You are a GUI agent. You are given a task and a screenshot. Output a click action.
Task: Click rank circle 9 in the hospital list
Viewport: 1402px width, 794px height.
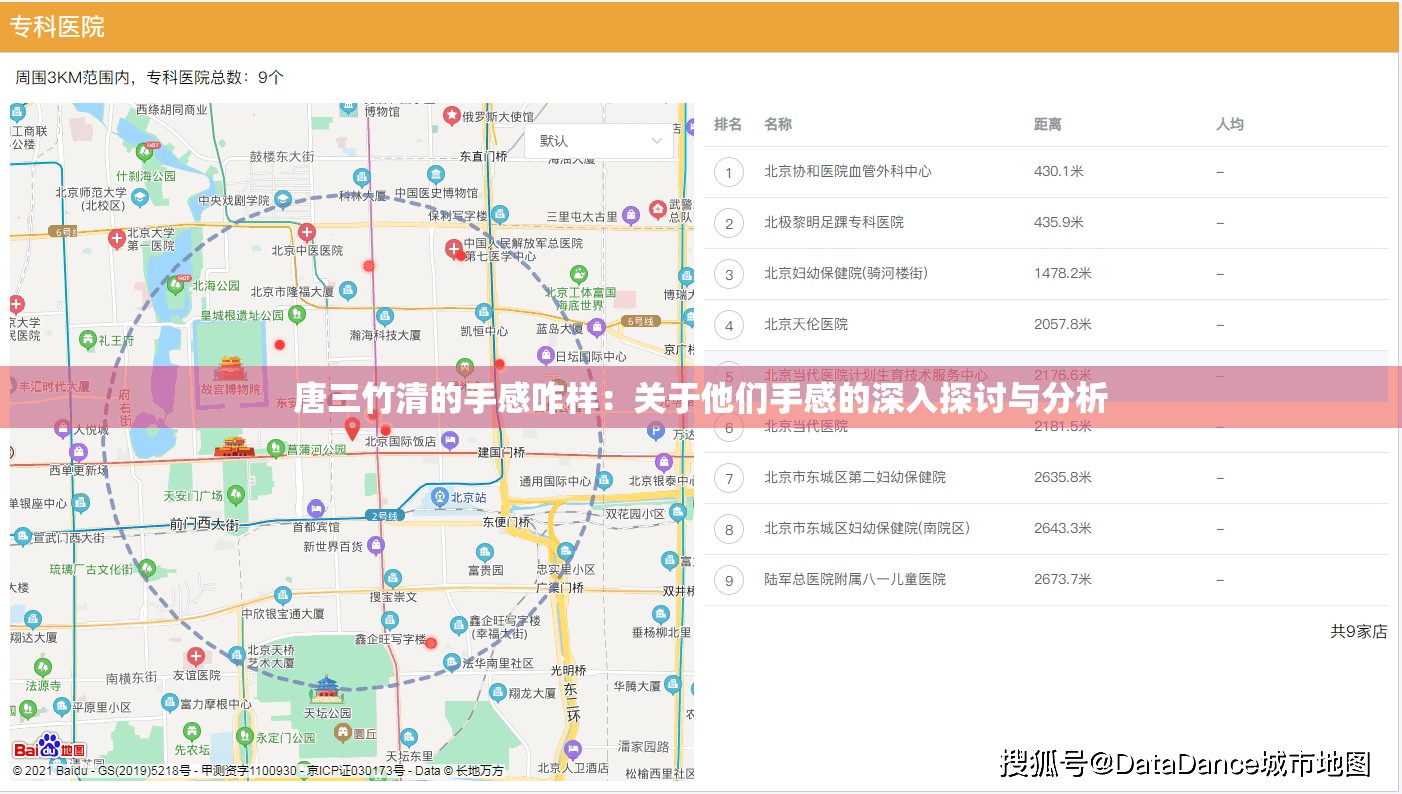tap(729, 580)
